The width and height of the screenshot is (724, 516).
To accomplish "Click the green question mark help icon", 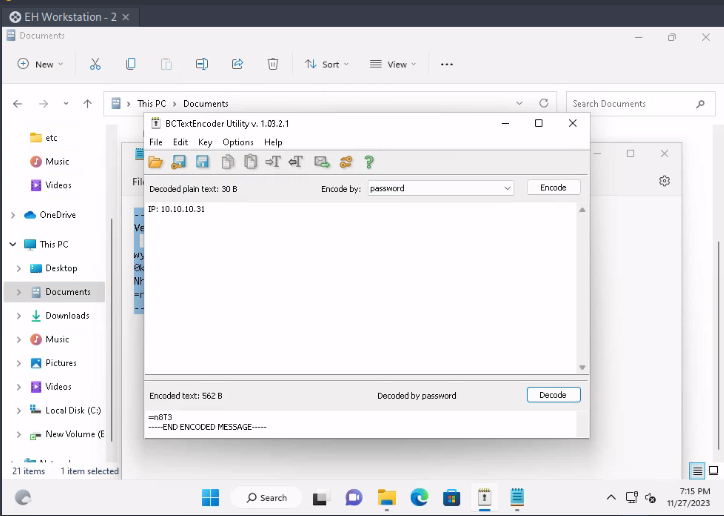I will (369, 162).
